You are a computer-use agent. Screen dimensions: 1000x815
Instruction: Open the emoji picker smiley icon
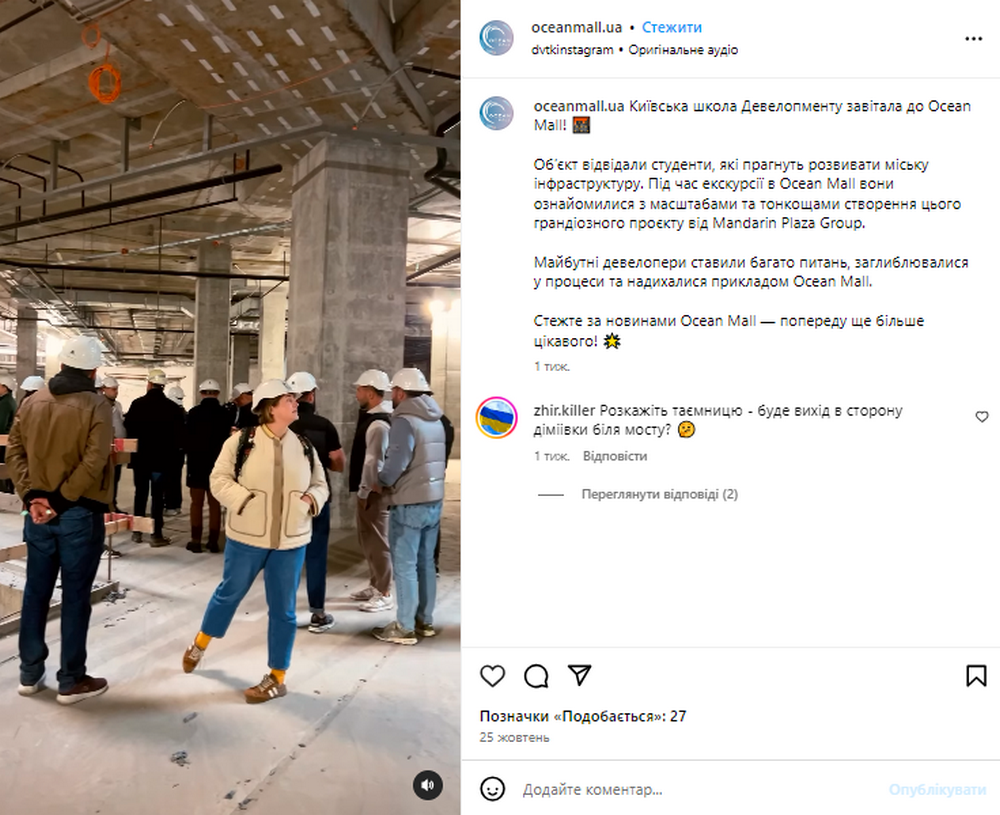(x=492, y=789)
